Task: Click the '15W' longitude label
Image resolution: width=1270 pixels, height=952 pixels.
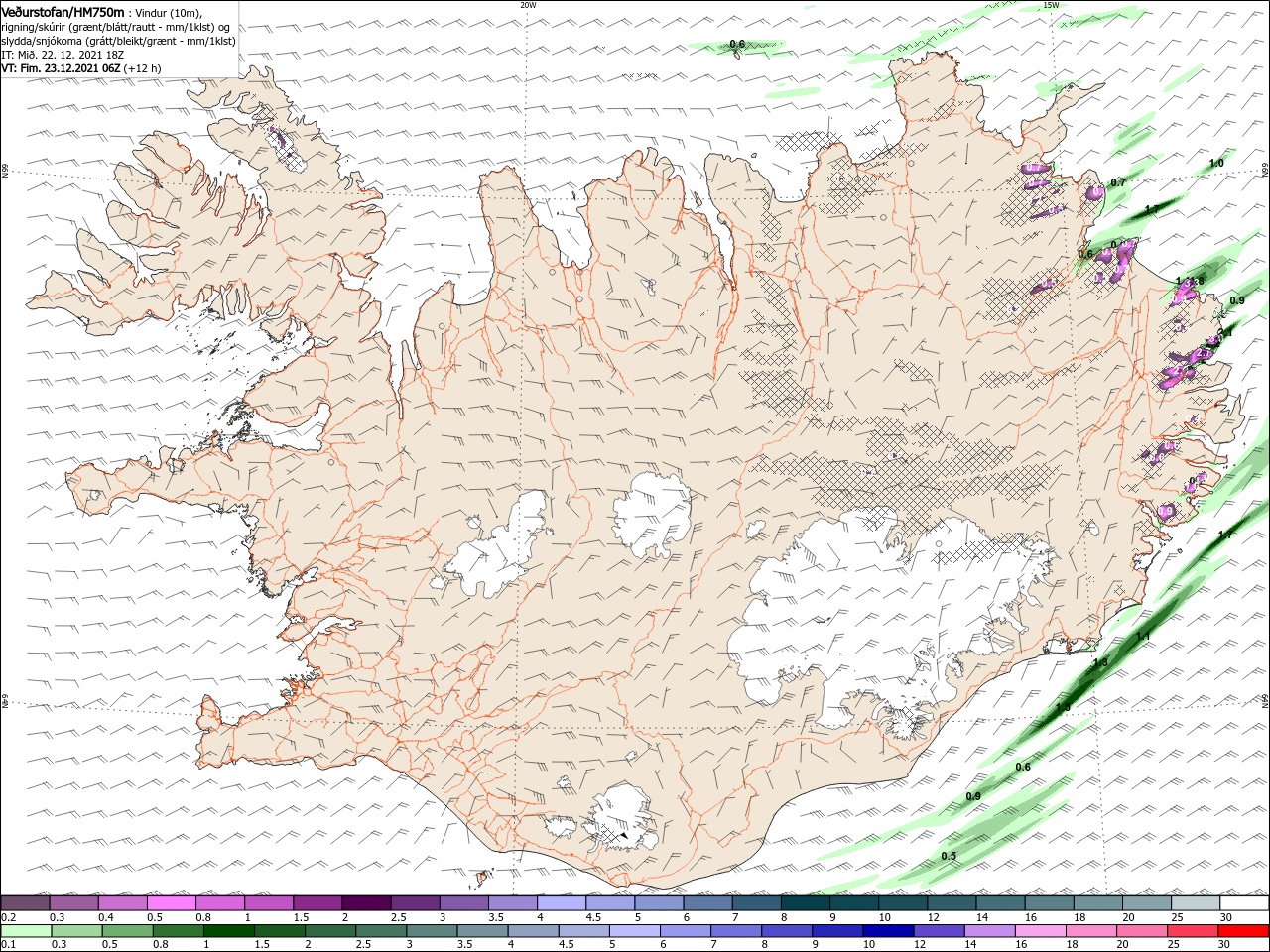Action: pyautogui.click(x=1051, y=5)
